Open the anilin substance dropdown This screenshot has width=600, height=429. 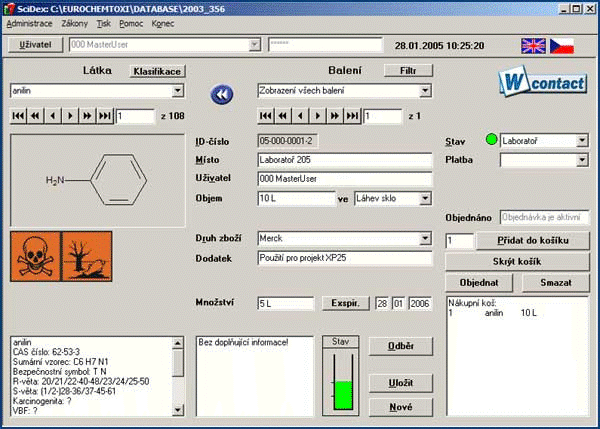[x=177, y=91]
